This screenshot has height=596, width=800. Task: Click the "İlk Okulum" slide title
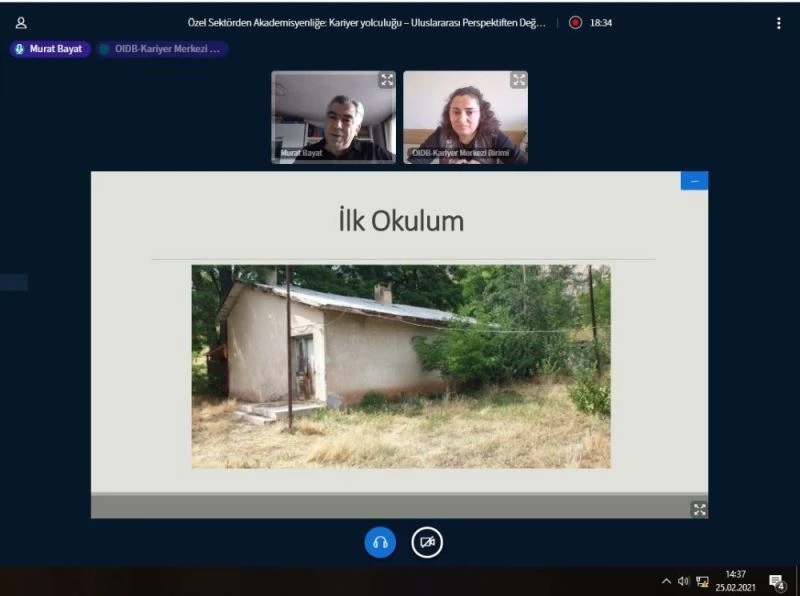tap(400, 221)
